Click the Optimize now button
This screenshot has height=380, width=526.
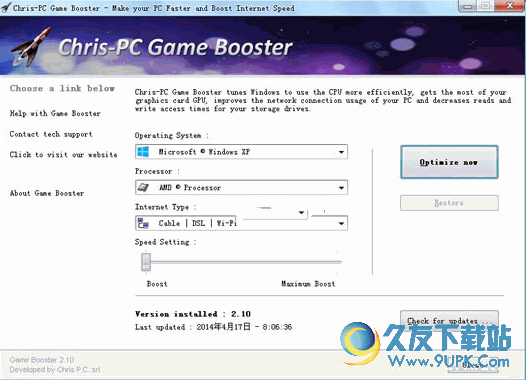point(449,162)
